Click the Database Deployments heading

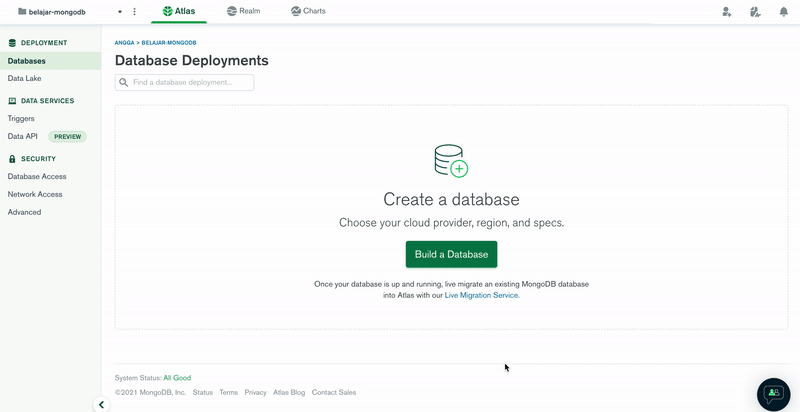(192, 61)
